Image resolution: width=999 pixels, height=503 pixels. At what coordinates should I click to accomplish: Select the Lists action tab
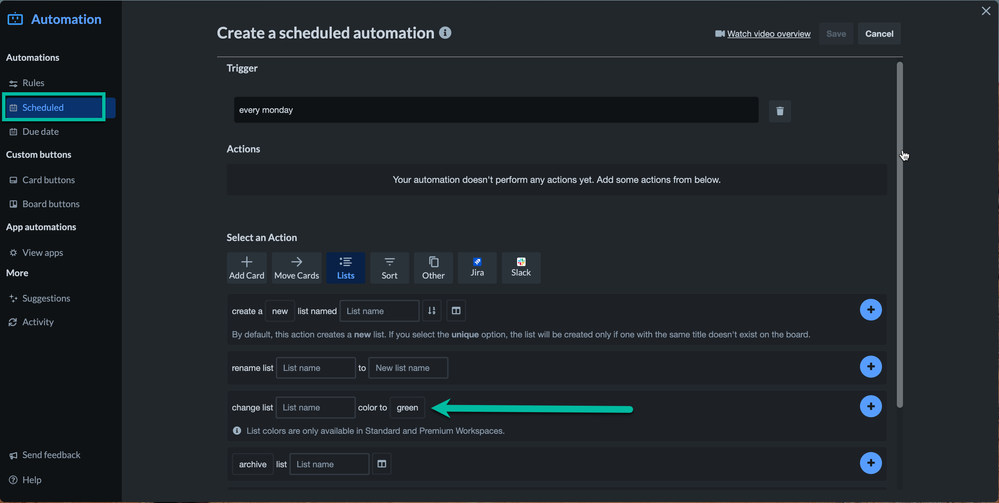(x=345, y=268)
